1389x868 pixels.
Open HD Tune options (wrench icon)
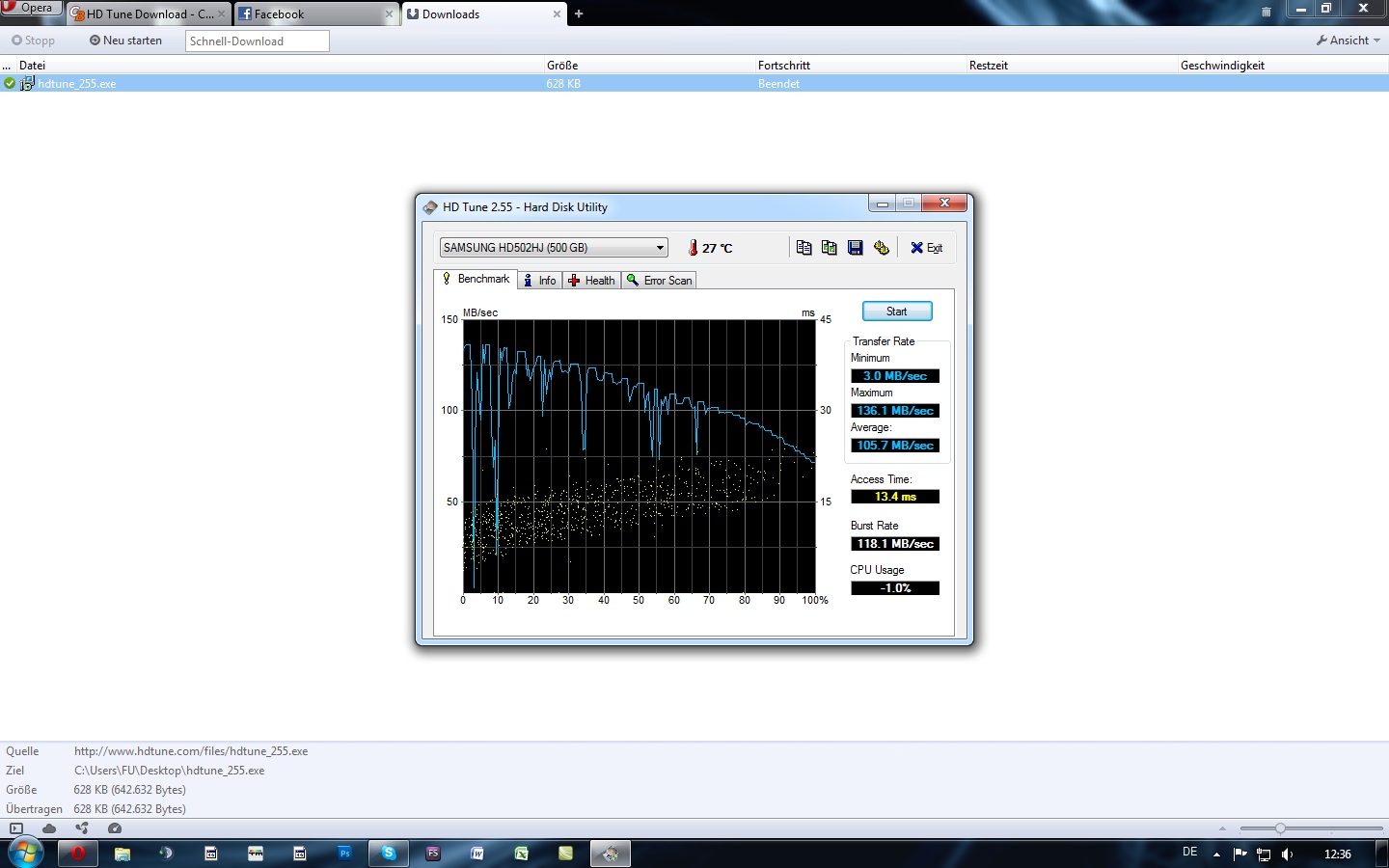(x=881, y=248)
